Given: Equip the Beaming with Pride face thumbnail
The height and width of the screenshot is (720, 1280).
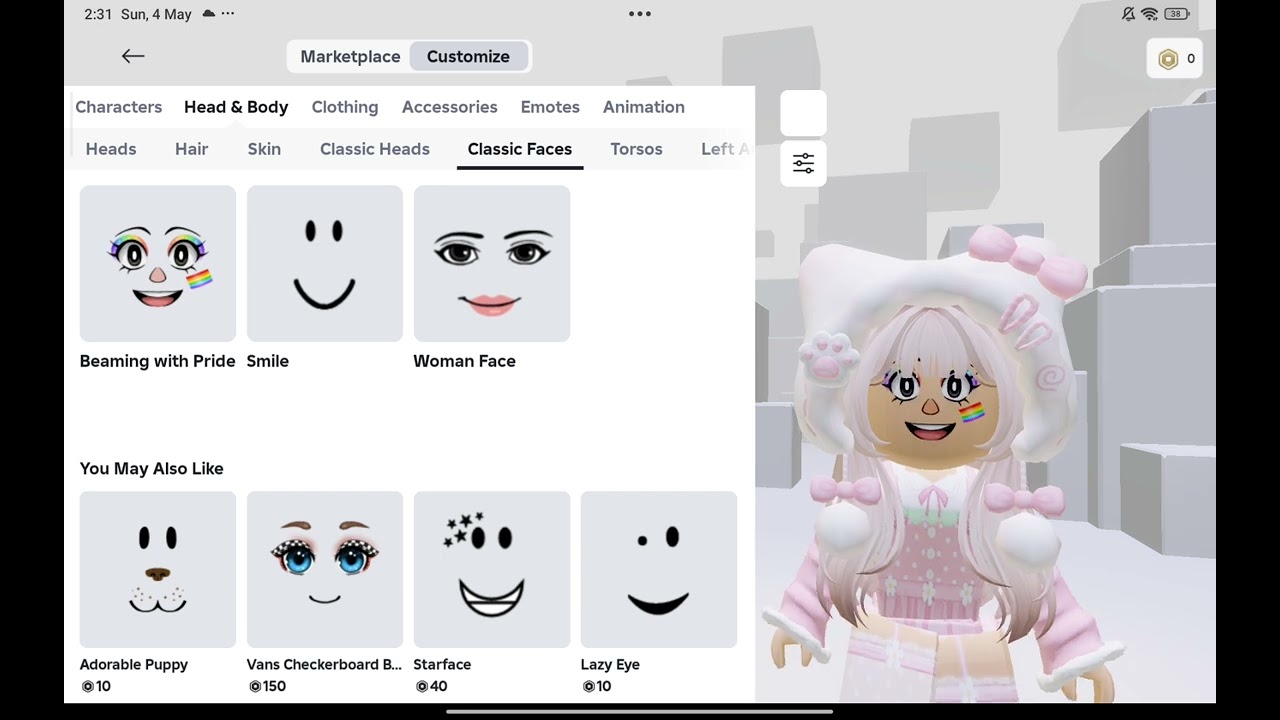Looking at the screenshot, I should coord(158,264).
